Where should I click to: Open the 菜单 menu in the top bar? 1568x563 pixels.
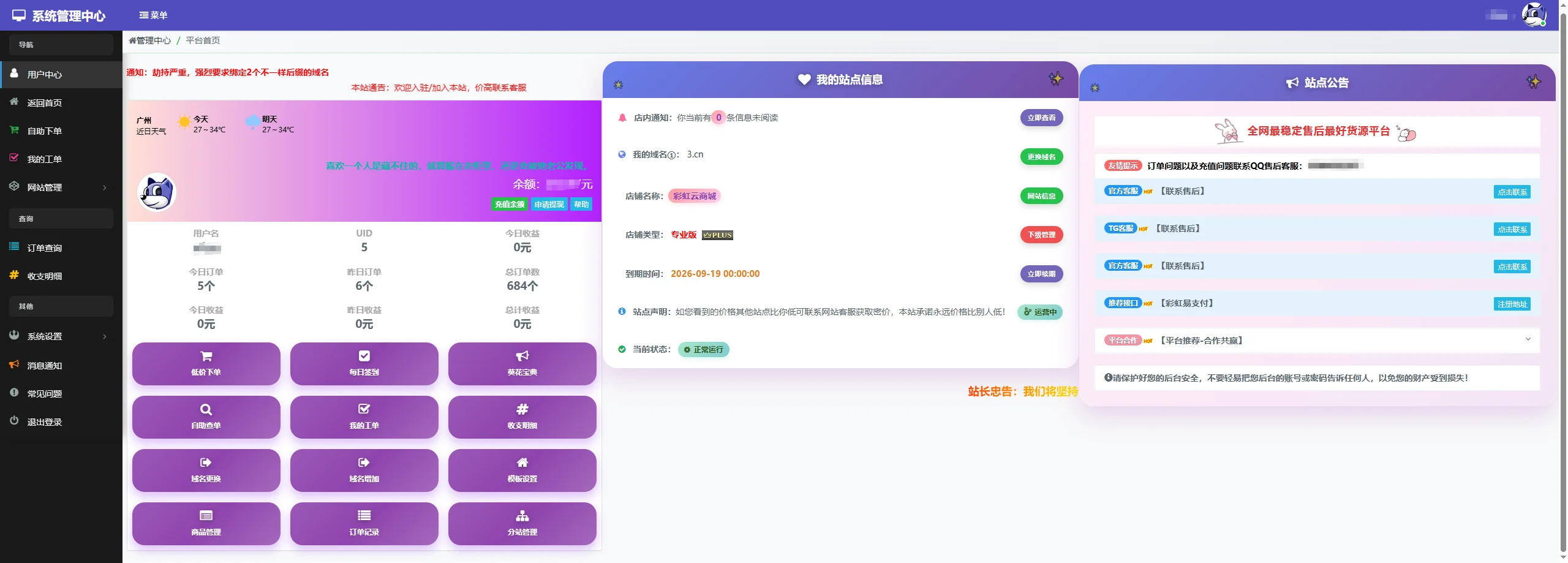click(x=154, y=15)
